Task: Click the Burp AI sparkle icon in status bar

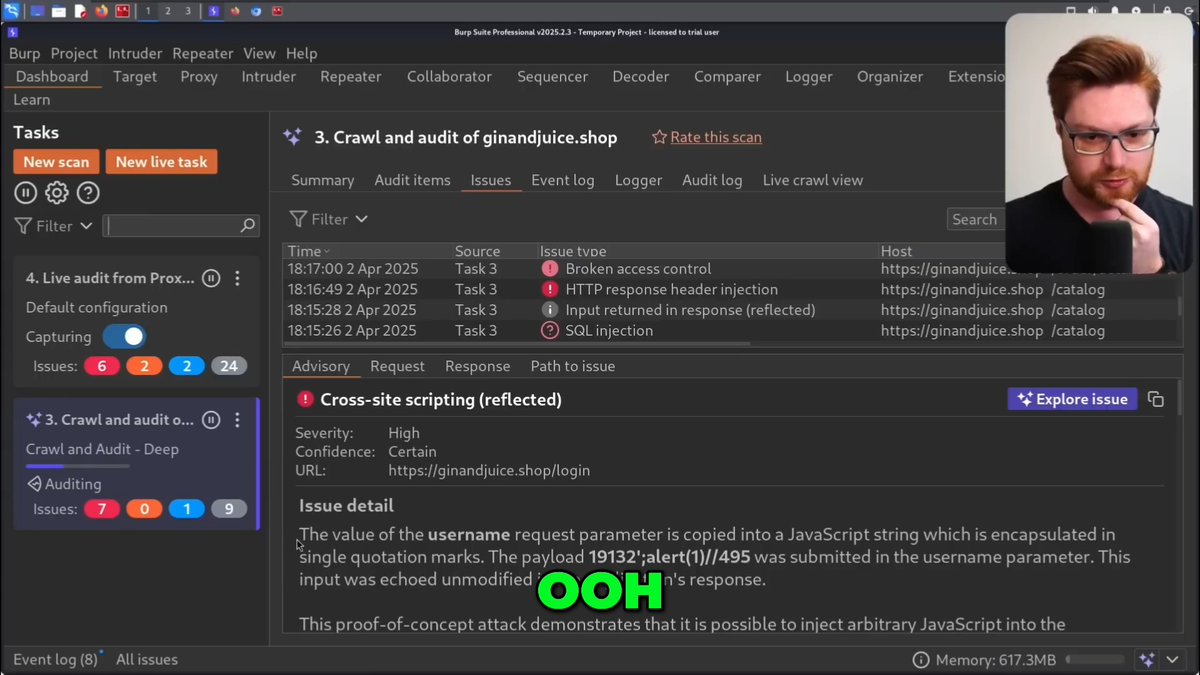Action: click(x=1147, y=660)
